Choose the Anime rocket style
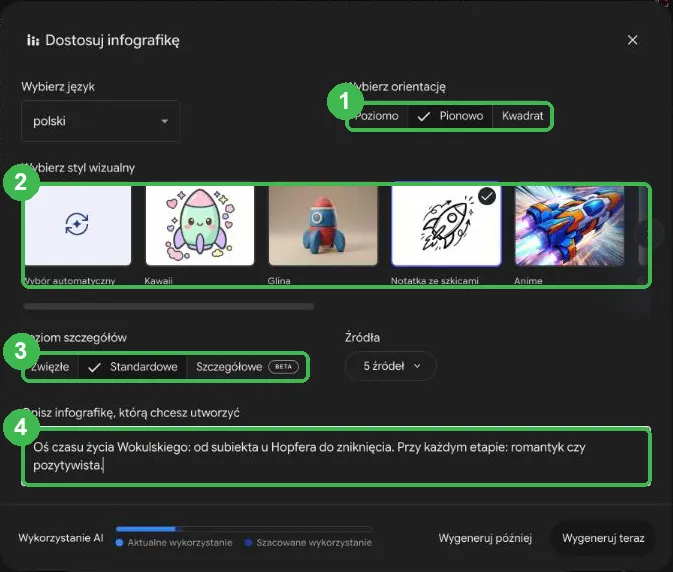 [569, 225]
